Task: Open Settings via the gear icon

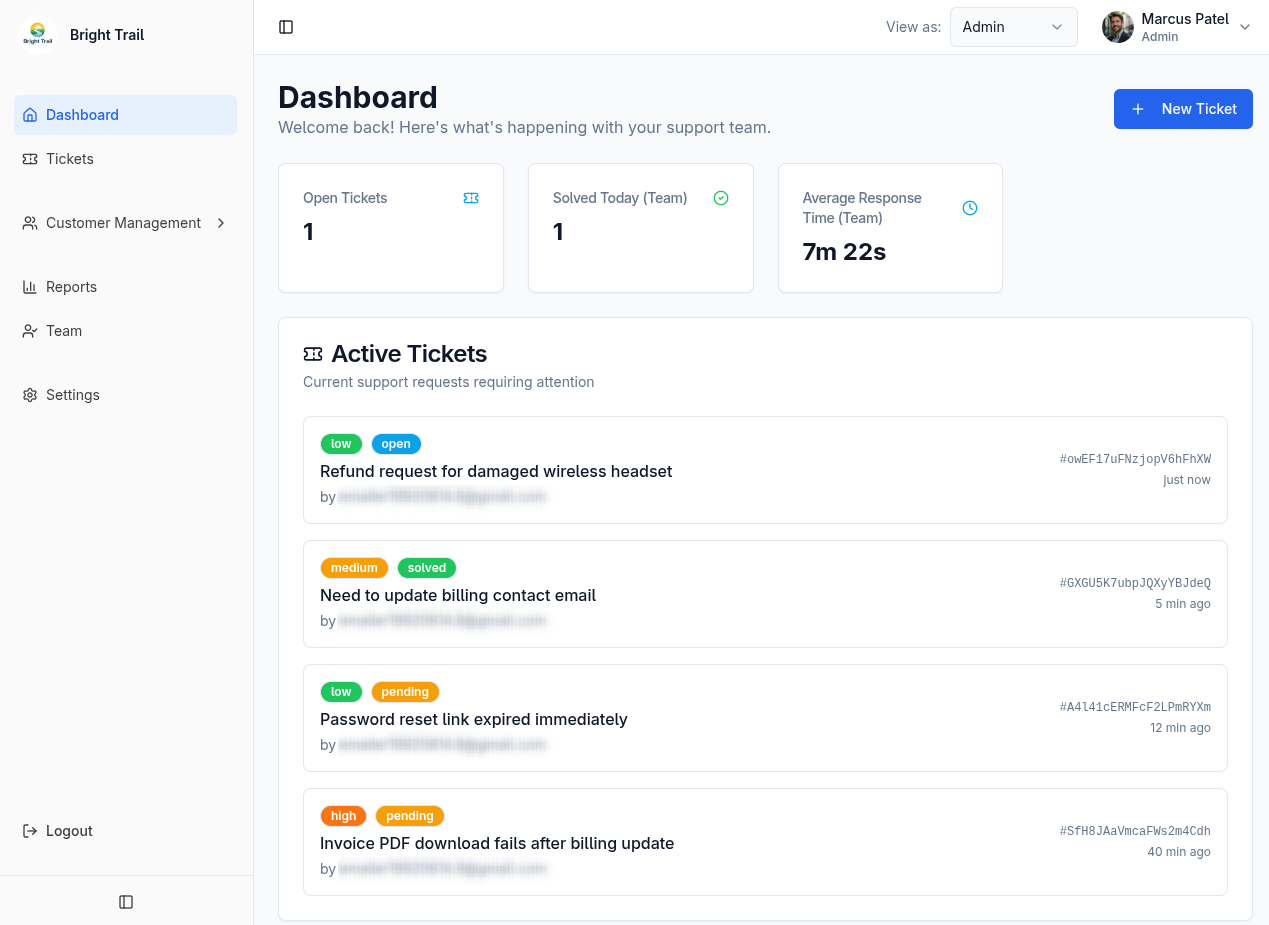Action: (29, 395)
